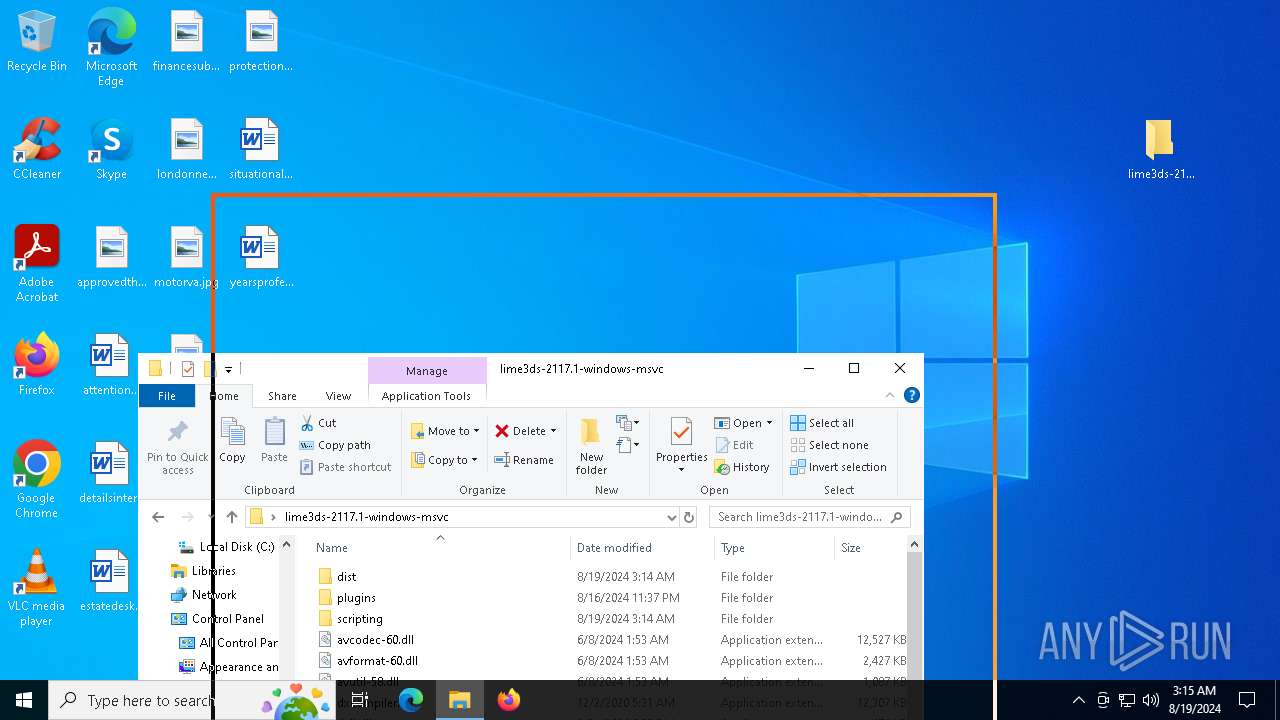Click Select all in ribbon
This screenshot has width=1280, height=720.
point(822,423)
